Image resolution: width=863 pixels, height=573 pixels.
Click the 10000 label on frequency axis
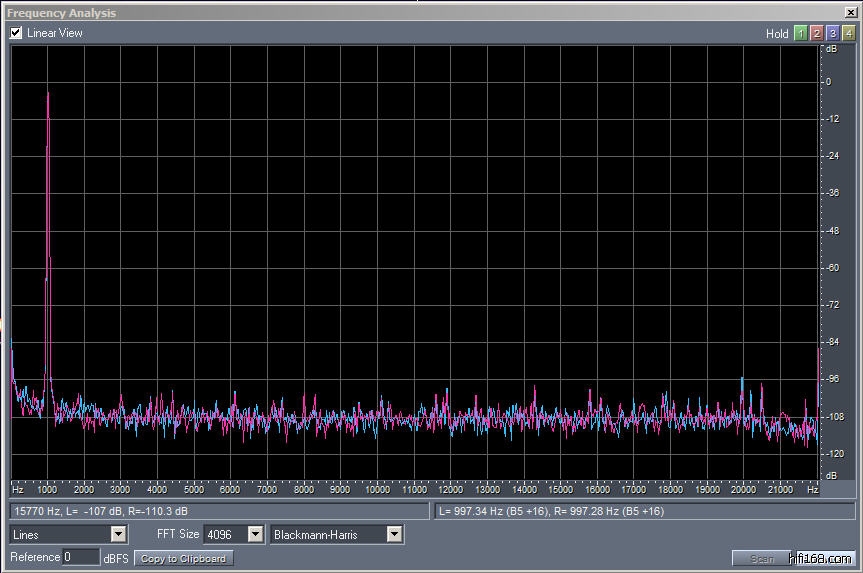pyautogui.click(x=377, y=490)
